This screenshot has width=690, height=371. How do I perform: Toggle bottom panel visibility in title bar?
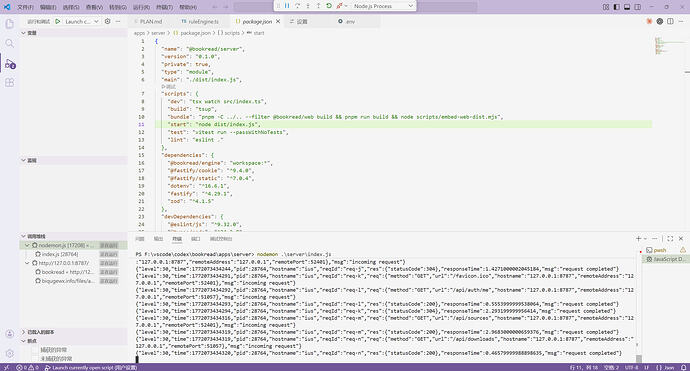(x=627, y=7)
